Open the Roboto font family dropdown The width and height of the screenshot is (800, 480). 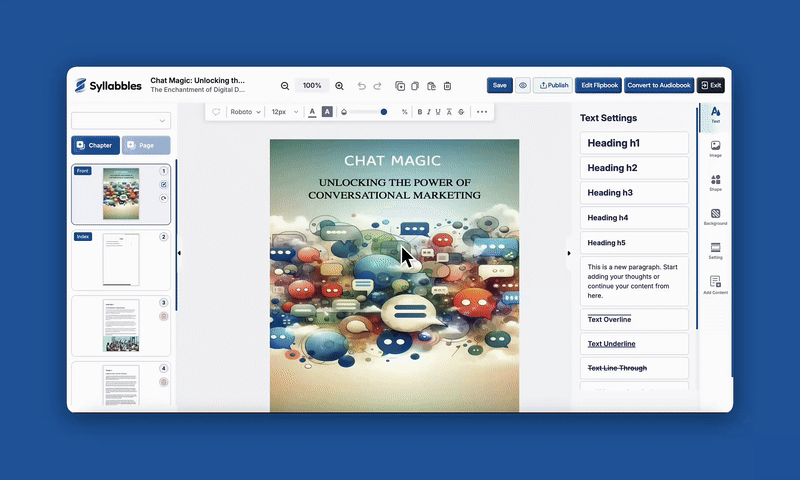(x=245, y=112)
